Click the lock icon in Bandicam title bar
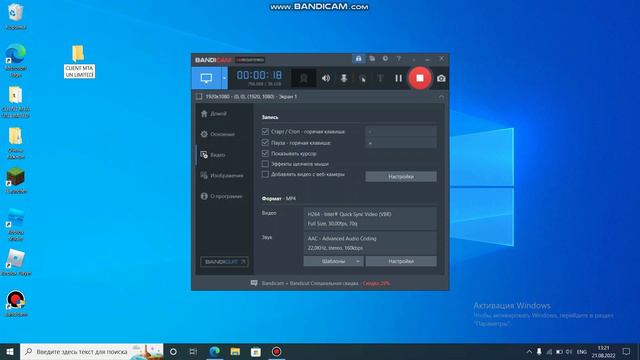The width and height of the screenshot is (640, 360). pos(358,59)
